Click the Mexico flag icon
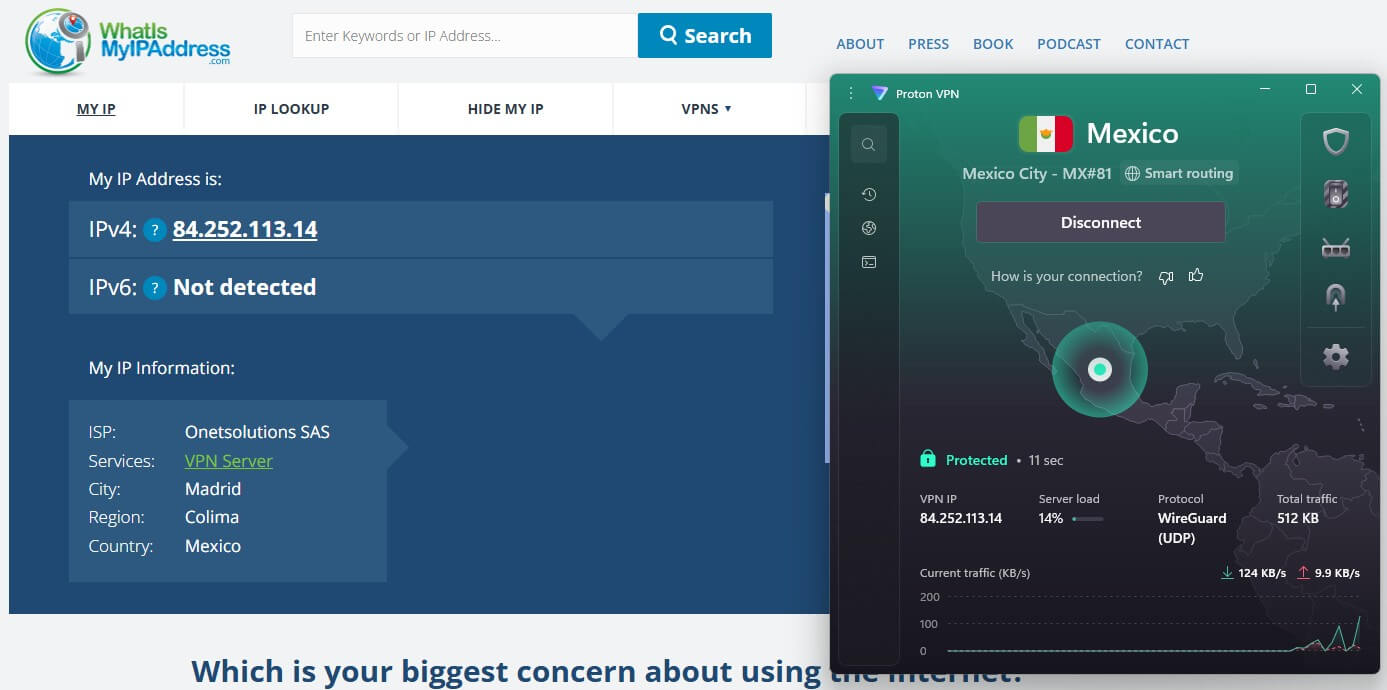Screen dimensions: 1387x690 tap(1045, 133)
